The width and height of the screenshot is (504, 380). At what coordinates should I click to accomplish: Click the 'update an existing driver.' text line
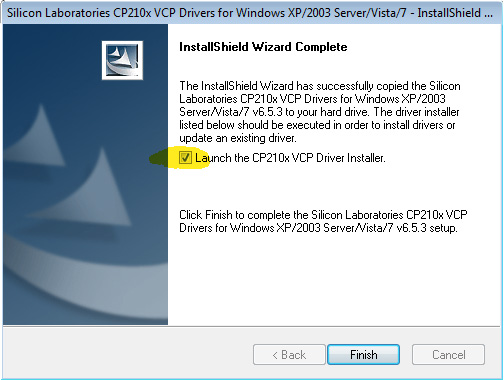click(238, 138)
